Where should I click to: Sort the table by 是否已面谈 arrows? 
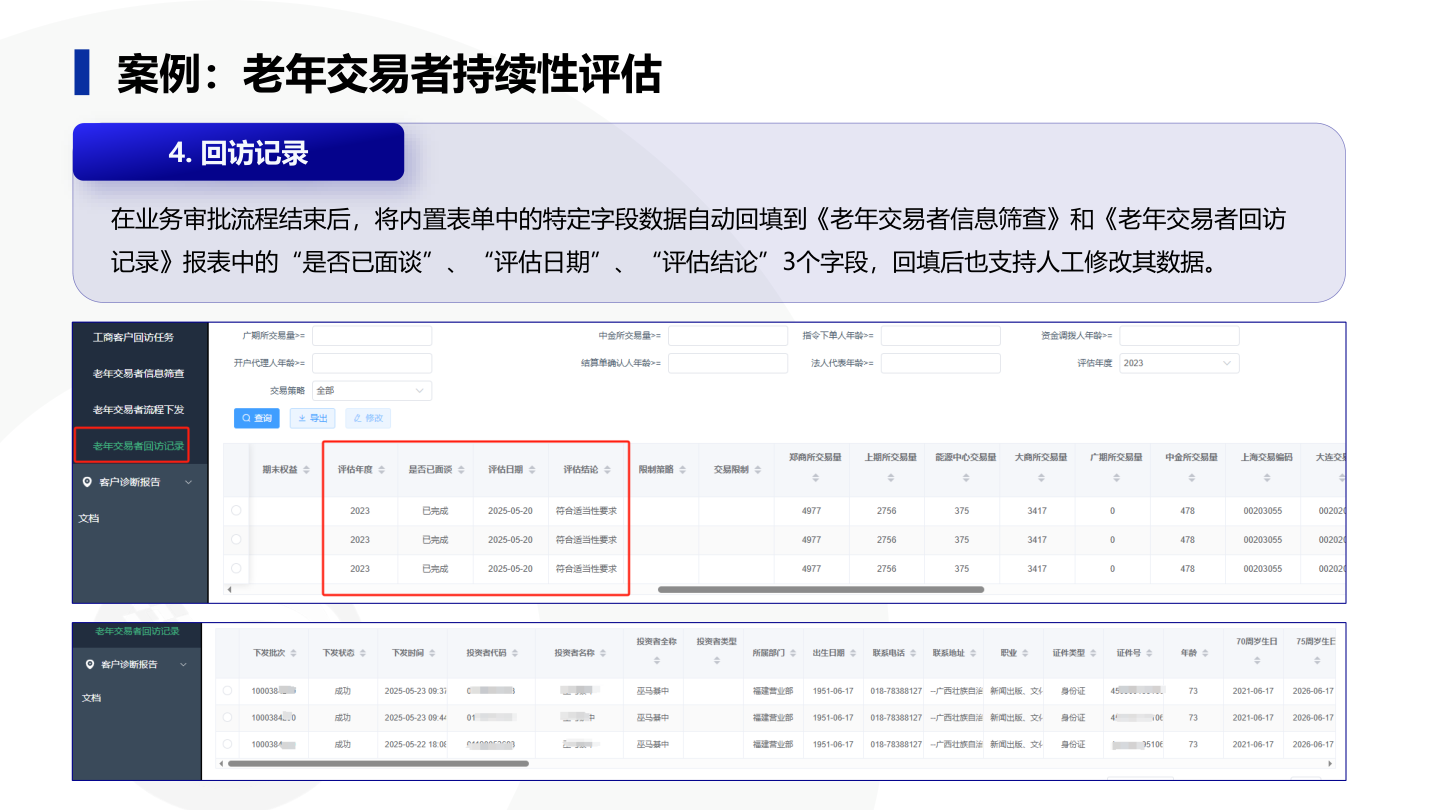(461, 470)
